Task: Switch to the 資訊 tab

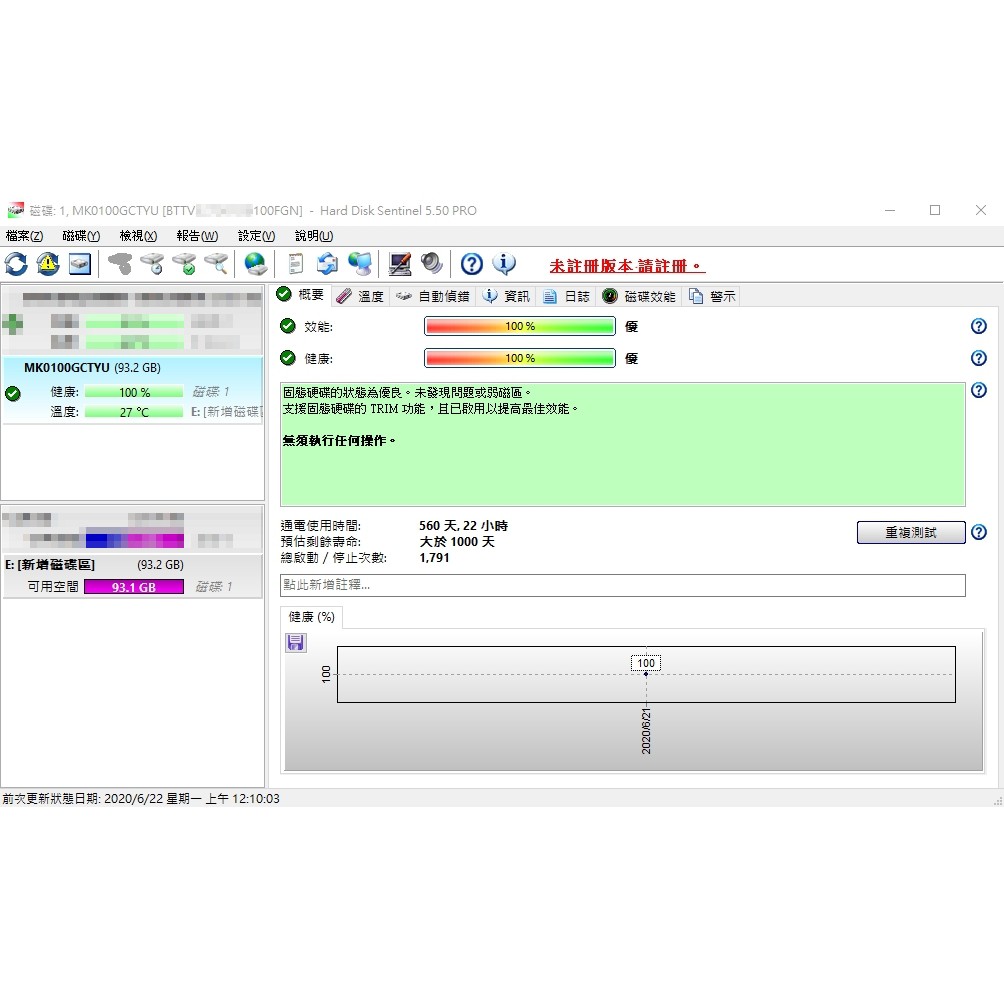Action: tap(506, 296)
